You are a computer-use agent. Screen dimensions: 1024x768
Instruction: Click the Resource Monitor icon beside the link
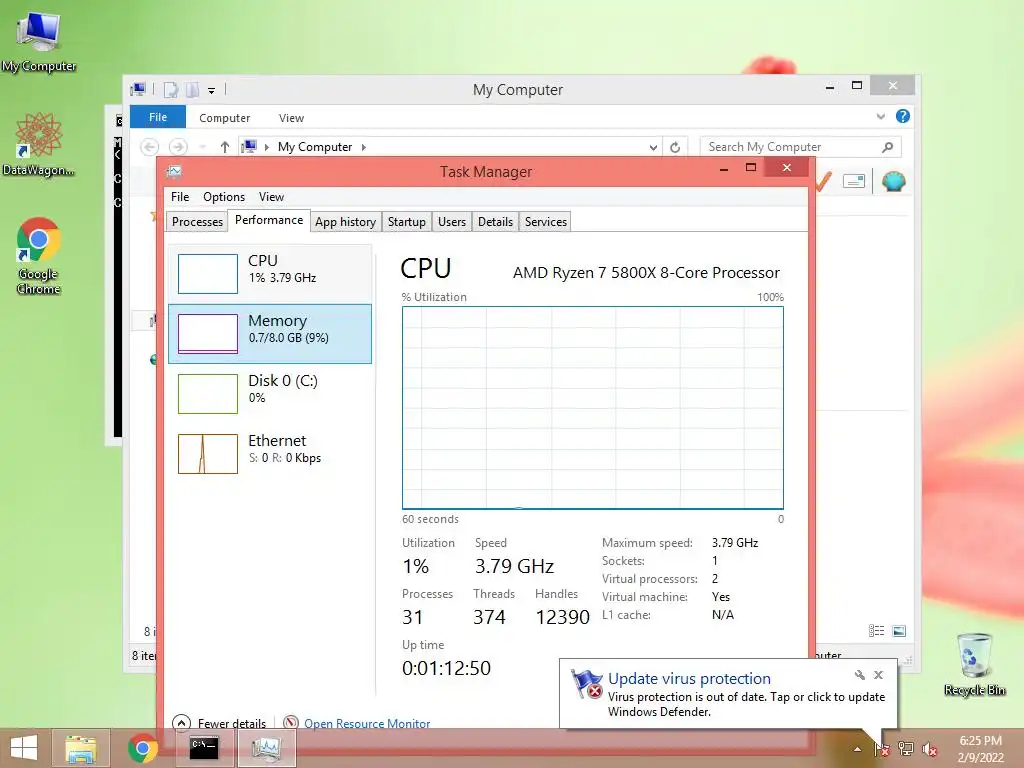click(x=291, y=723)
